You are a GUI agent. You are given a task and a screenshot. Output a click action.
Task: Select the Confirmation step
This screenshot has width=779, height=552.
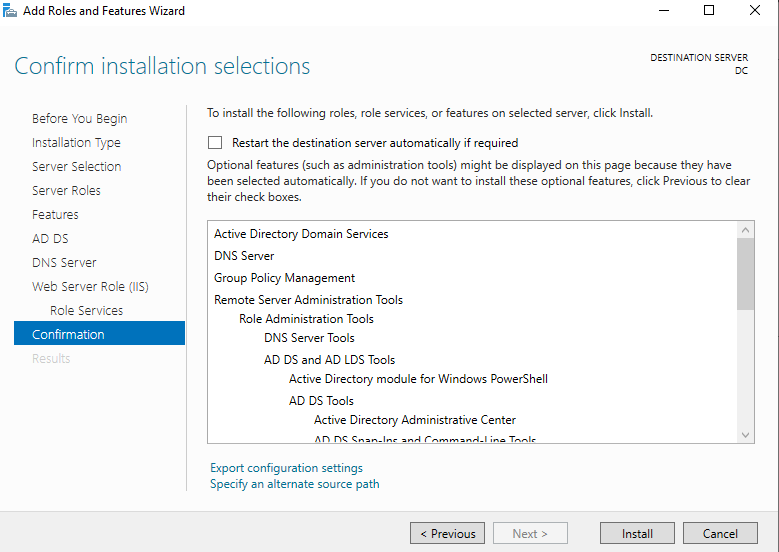coord(99,333)
